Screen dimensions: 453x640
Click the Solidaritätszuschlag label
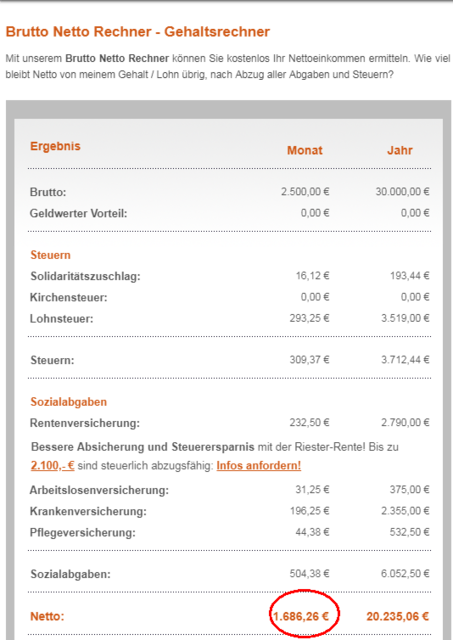(x=85, y=276)
